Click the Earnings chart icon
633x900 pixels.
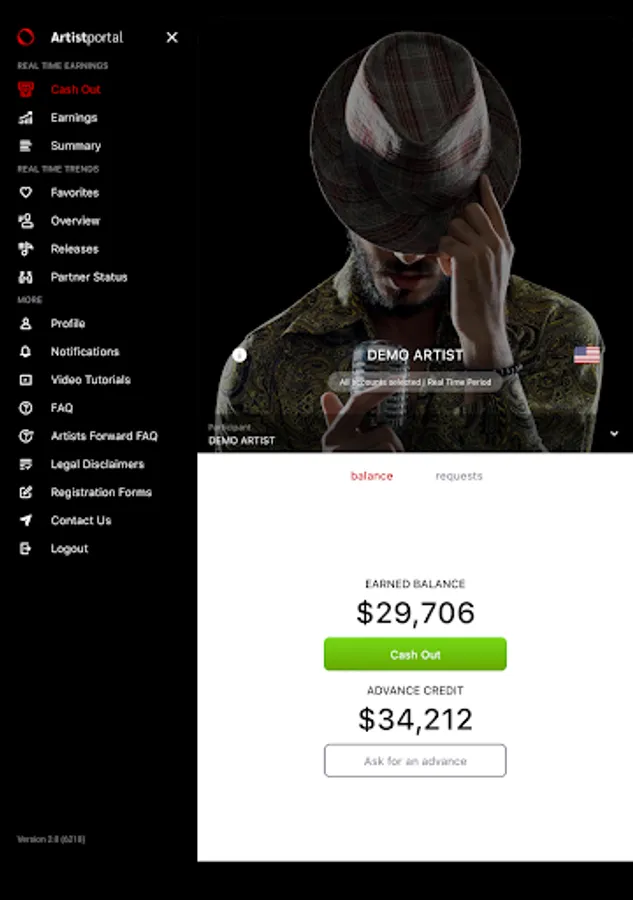25,118
